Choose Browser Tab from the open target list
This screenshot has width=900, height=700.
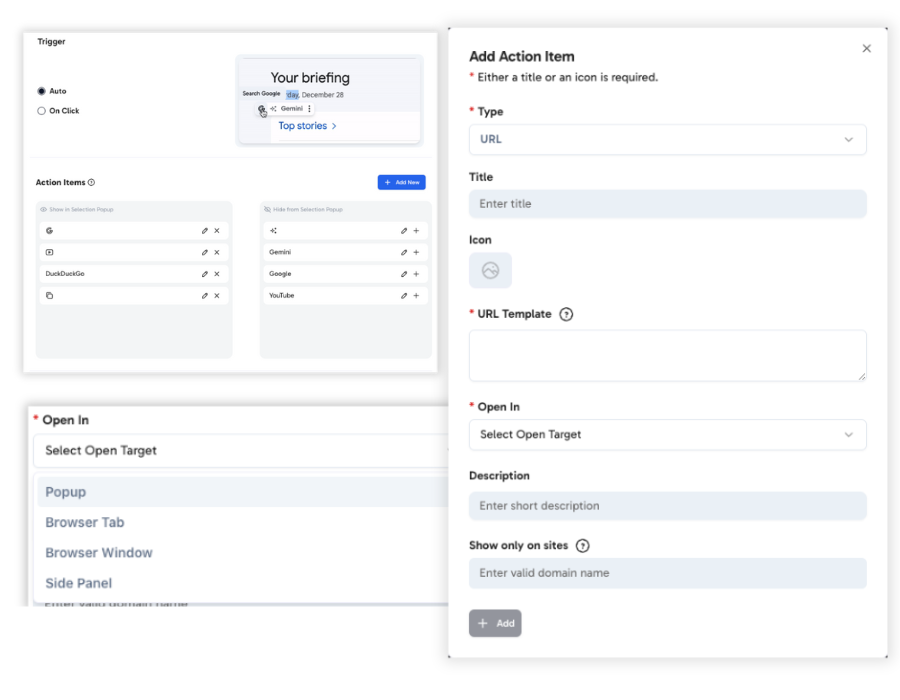85,522
